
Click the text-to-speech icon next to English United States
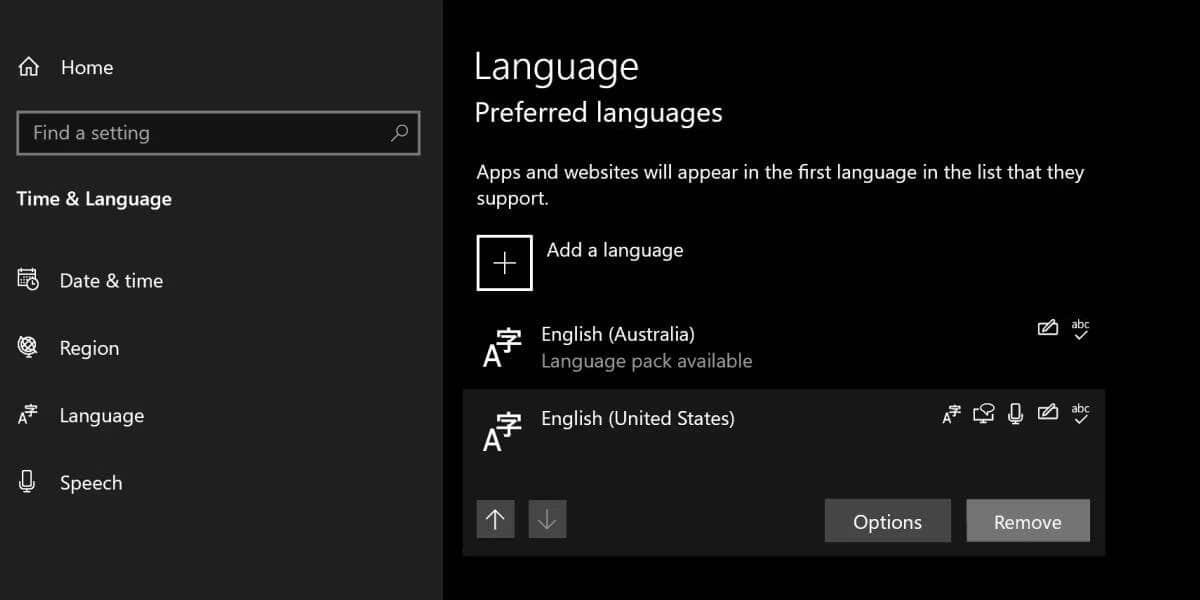tap(983, 413)
